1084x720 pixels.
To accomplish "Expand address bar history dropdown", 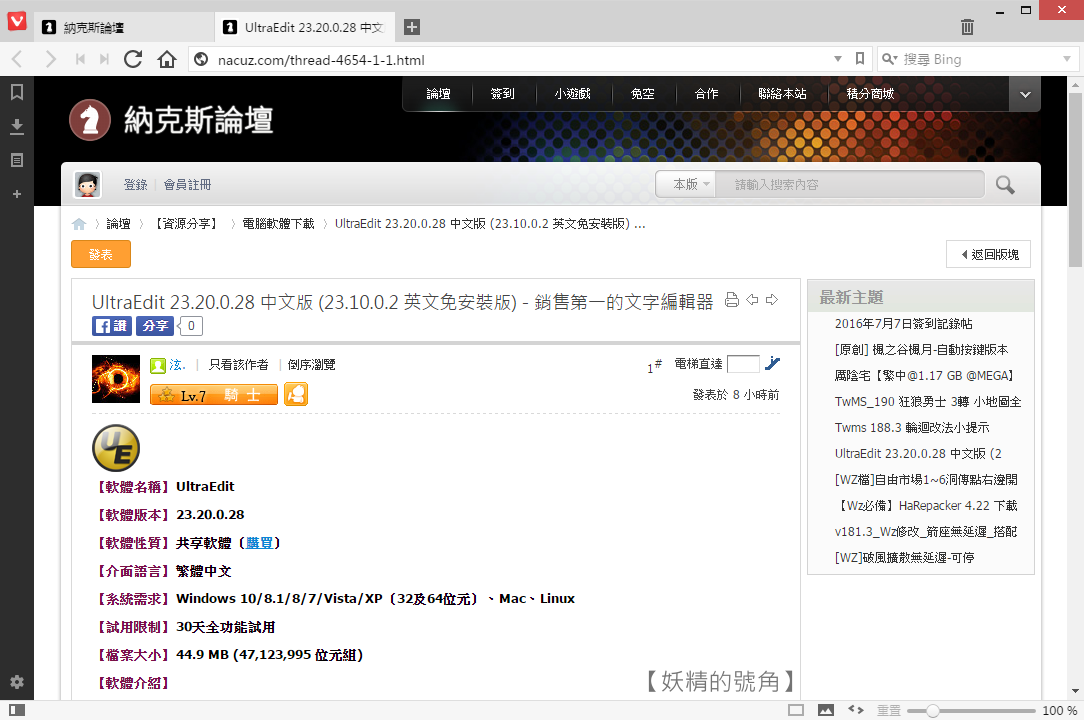I will [838, 59].
